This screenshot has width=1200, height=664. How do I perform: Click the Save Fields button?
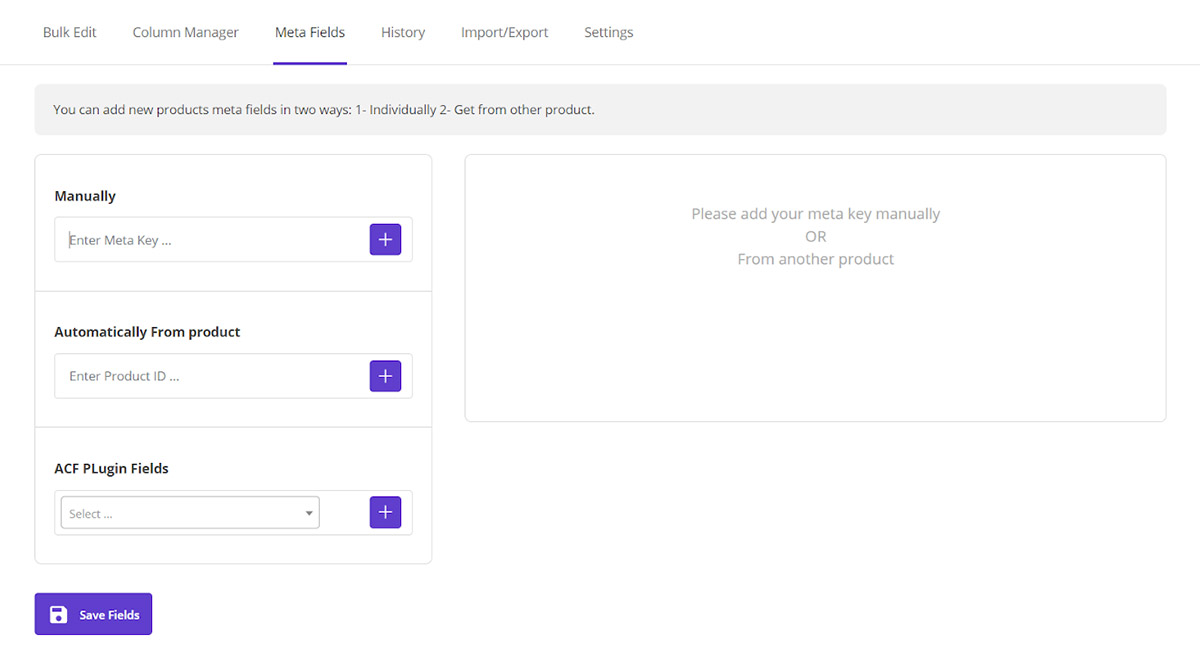click(93, 614)
